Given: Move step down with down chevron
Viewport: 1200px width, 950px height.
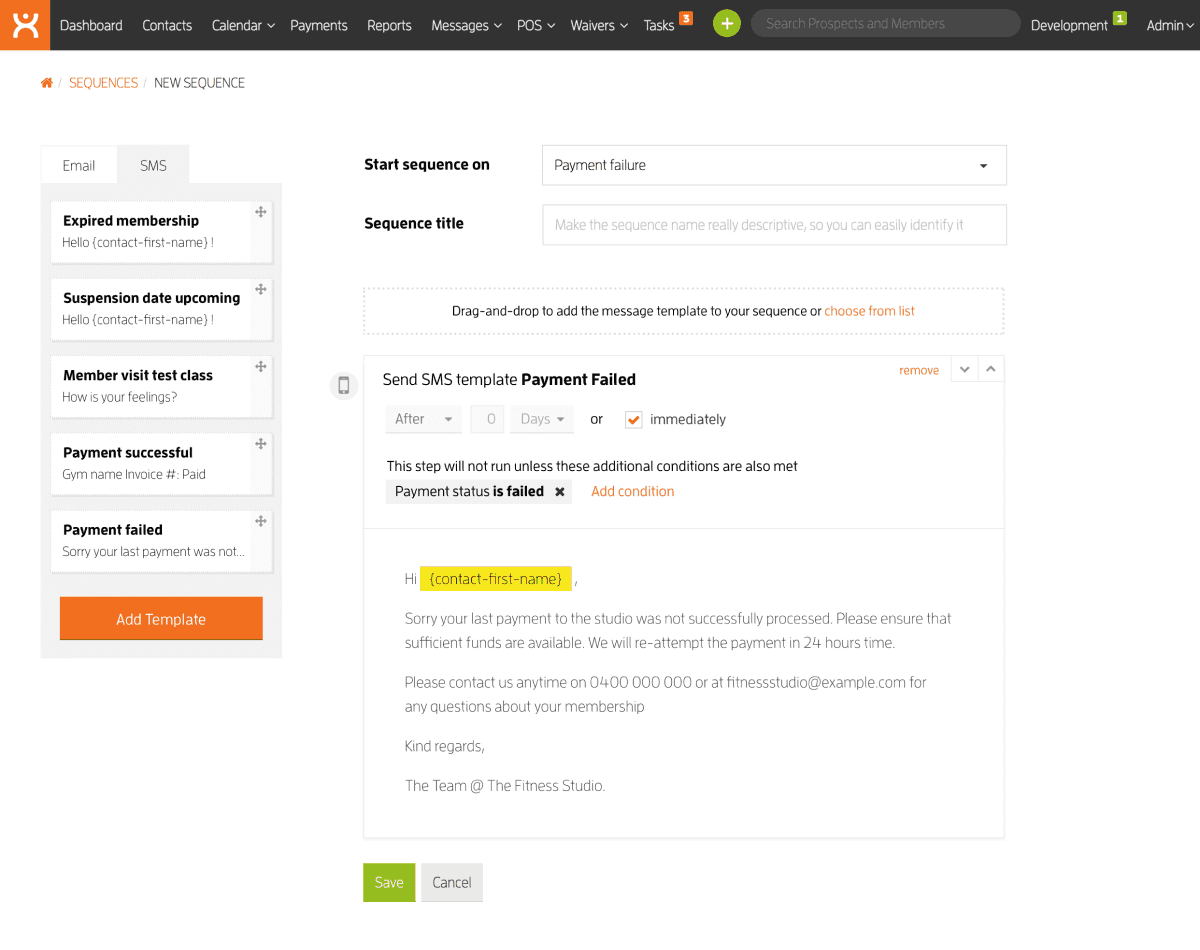Looking at the screenshot, I should 964,369.
